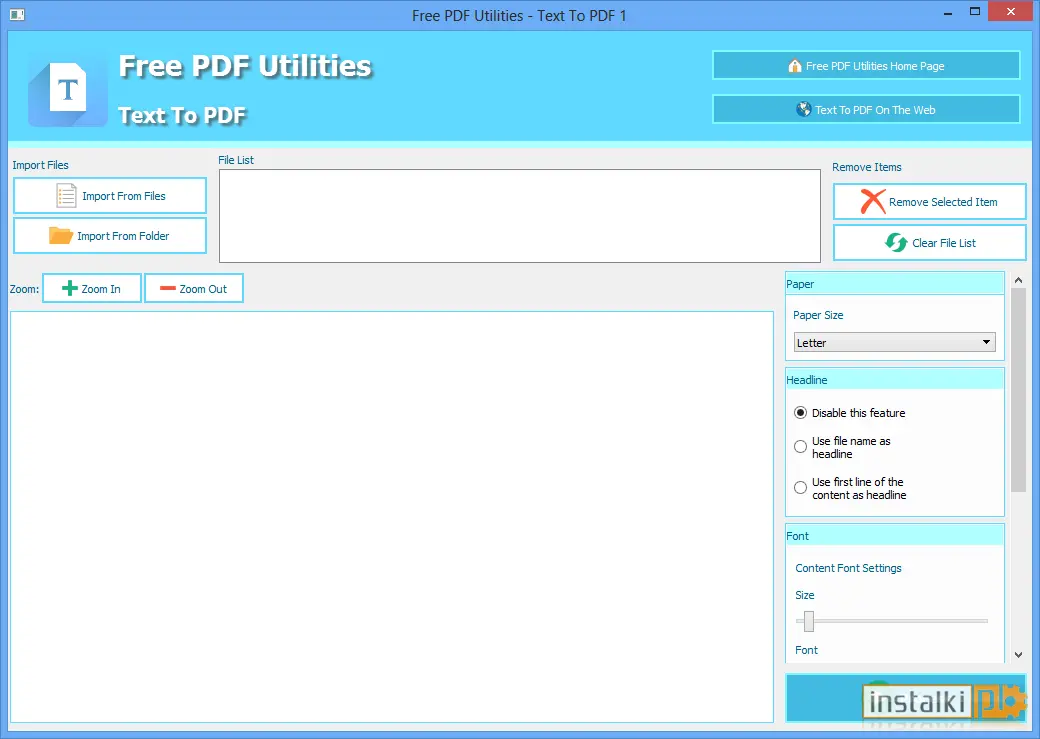The height and width of the screenshot is (739, 1040).
Task: Click the content font Size slider track
Action: (891, 621)
